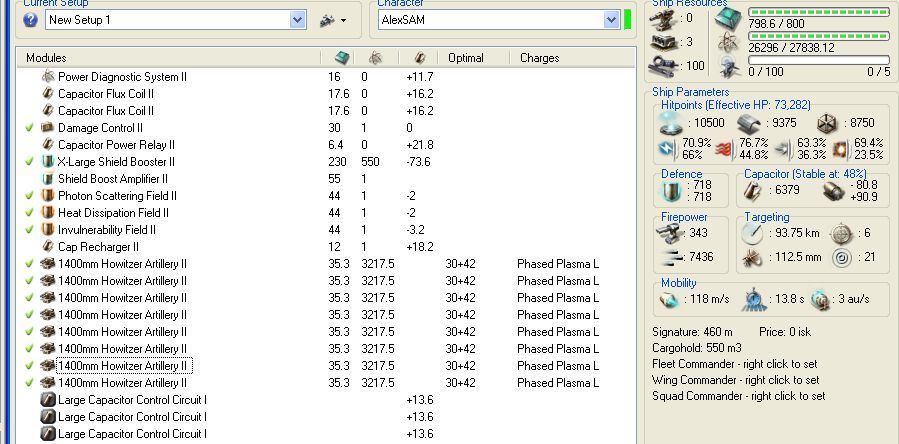
Task: Click the turret Firepower icon showing 343
Action: pos(669,233)
